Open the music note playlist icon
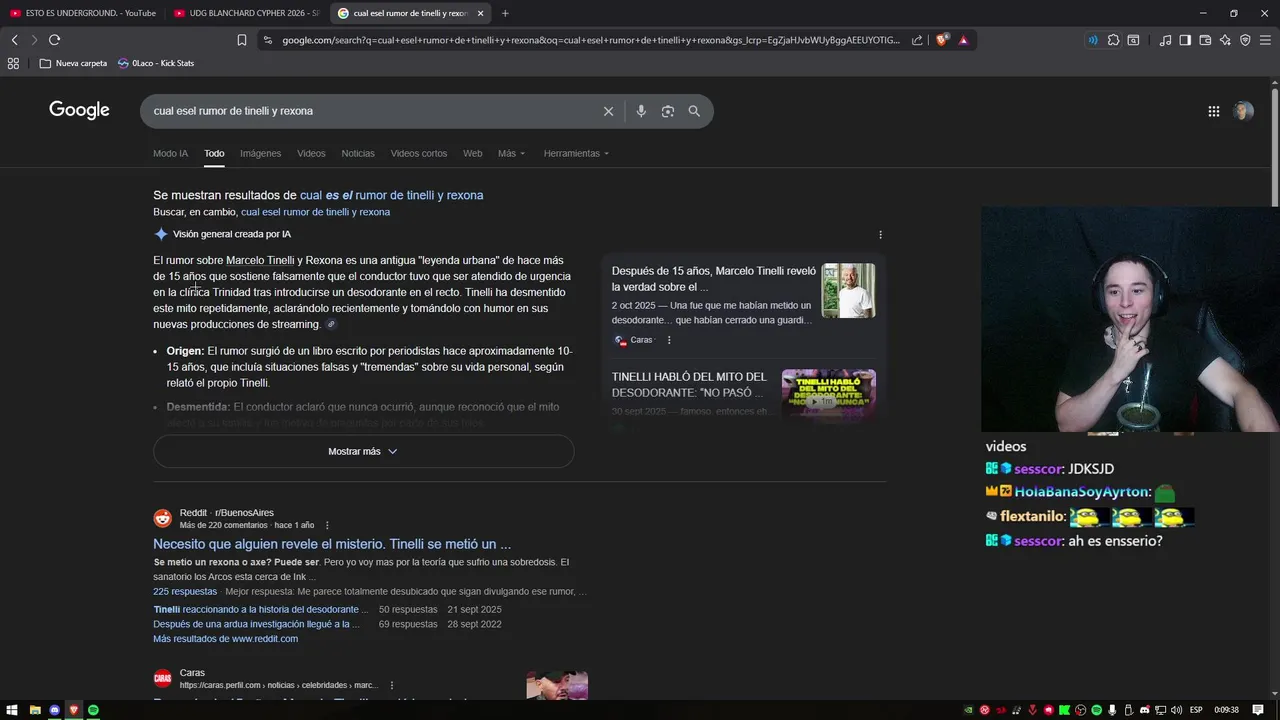 pyautogui.click(x=1165, y=40)
